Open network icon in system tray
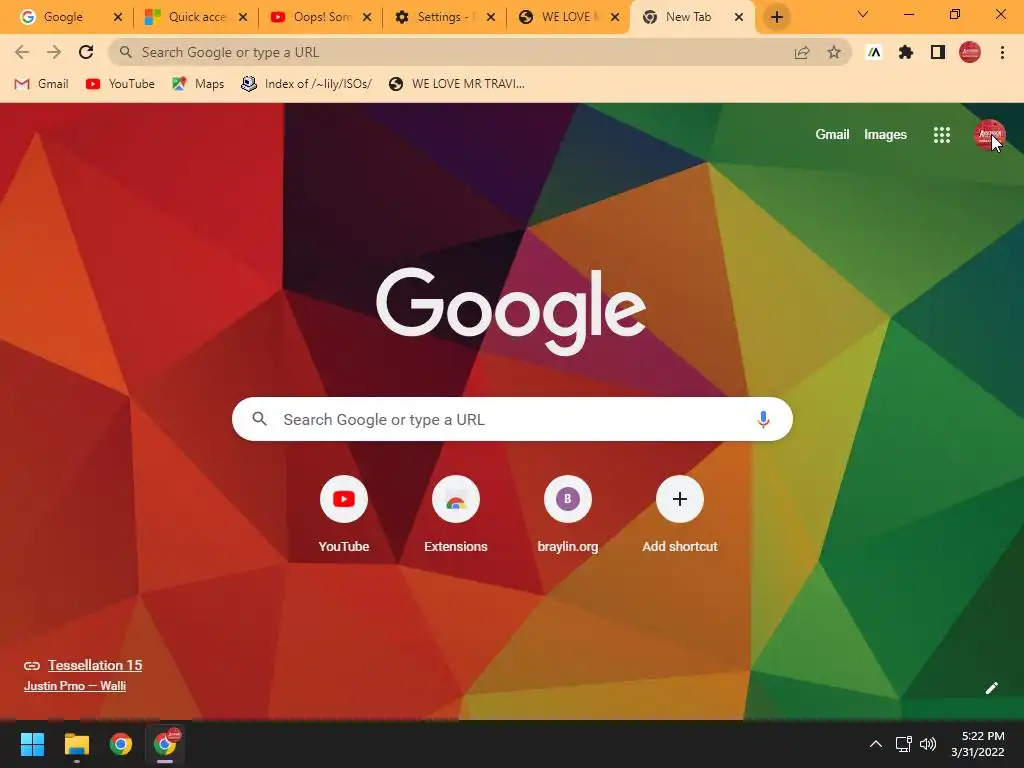Screen dimensions: 1024x768 pos(903,744)
